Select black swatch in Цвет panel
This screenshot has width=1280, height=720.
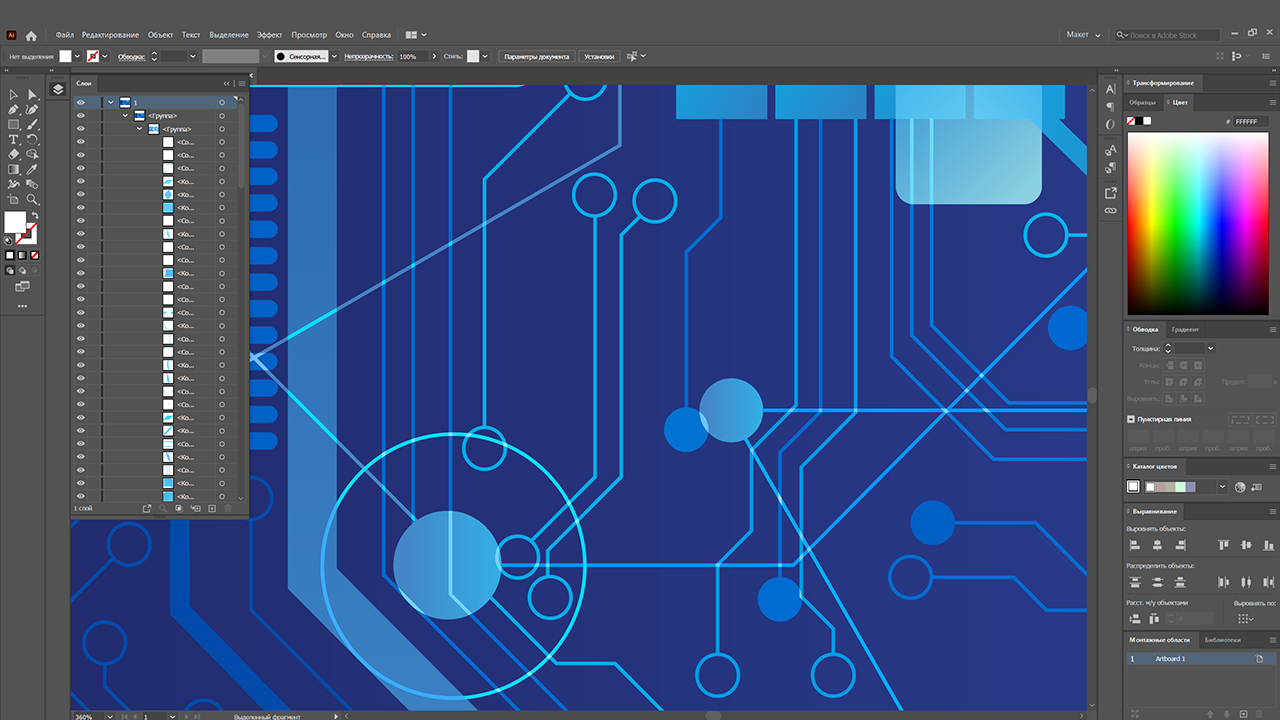(1139, 121)
